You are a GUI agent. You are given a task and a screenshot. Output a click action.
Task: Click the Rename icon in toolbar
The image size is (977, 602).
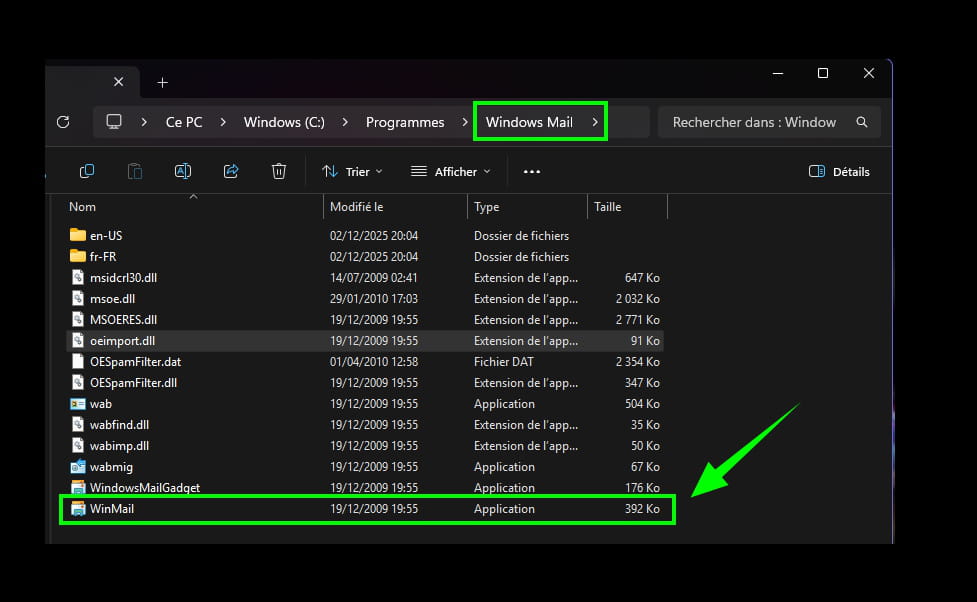(x=183, y=171)
